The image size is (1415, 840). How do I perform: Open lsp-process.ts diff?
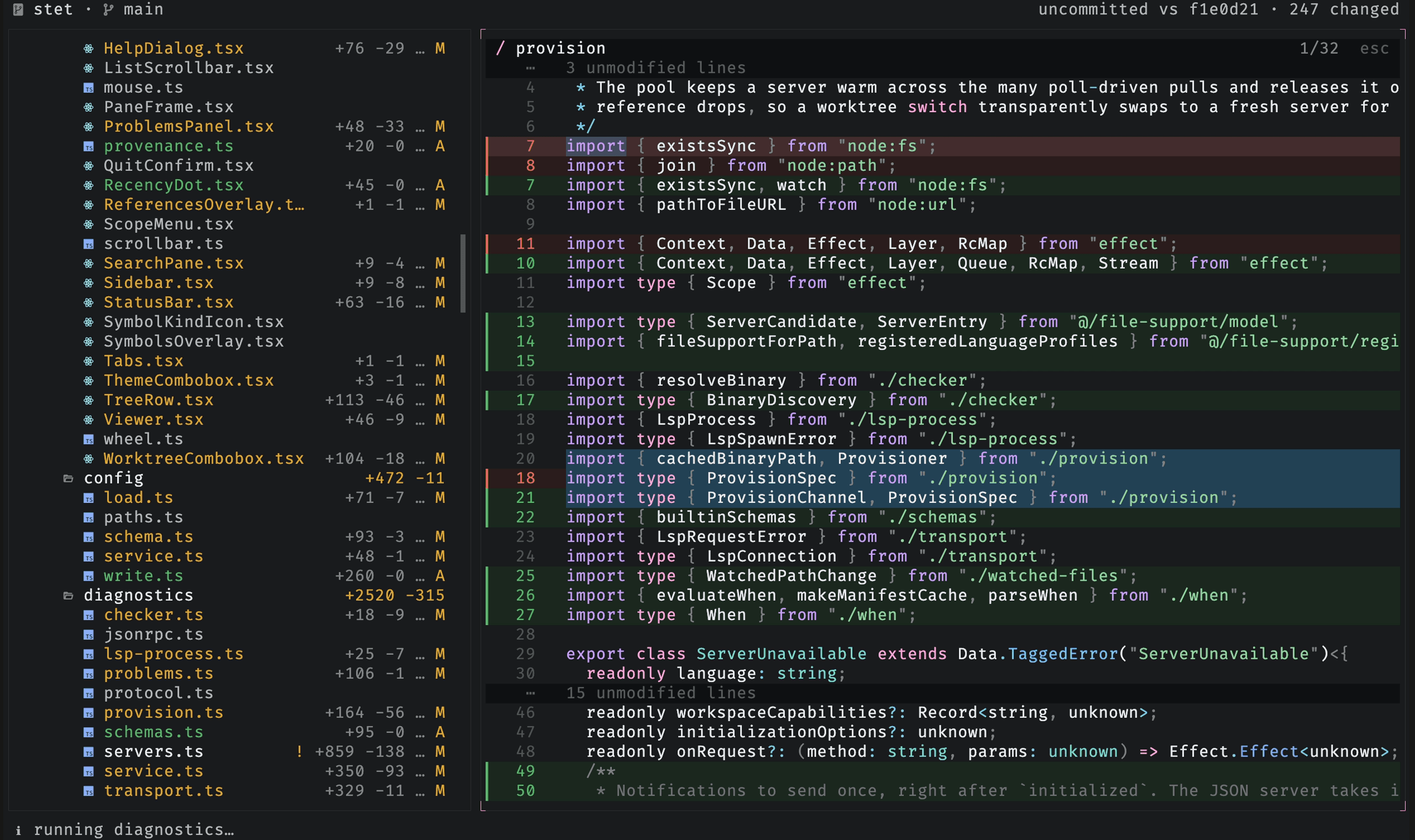(173, 654)
